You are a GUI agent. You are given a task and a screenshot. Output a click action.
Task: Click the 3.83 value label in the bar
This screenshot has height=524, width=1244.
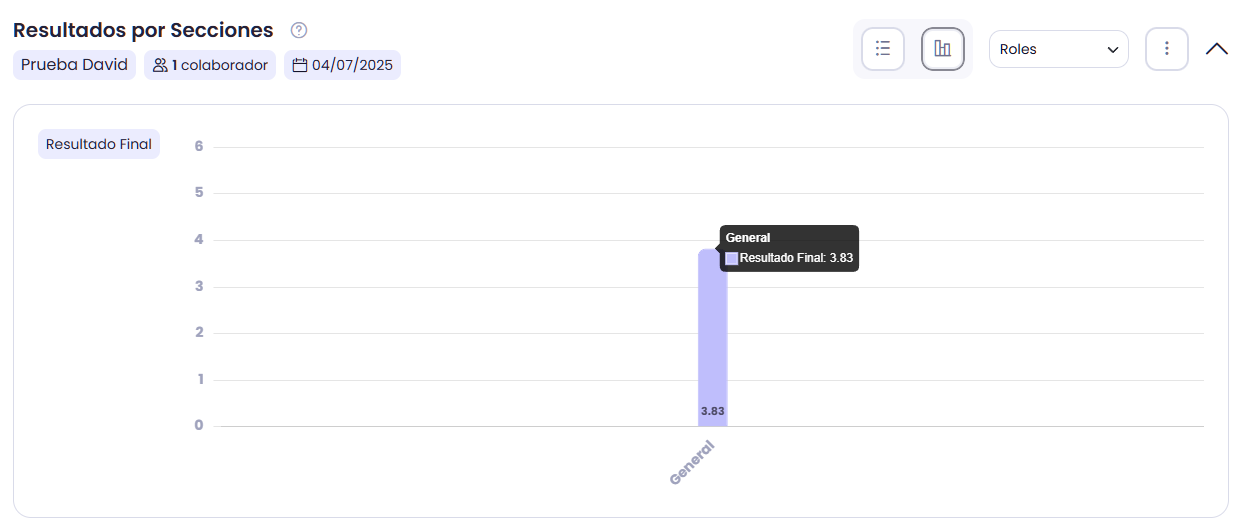coord(712,411)
